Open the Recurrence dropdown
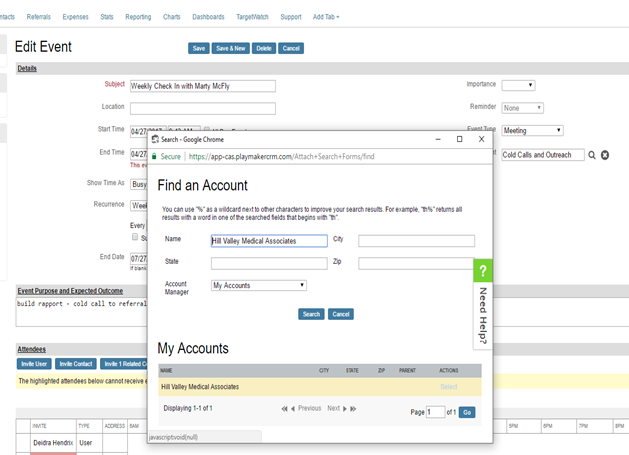629x455 pixels. click(x=139, y=205)
